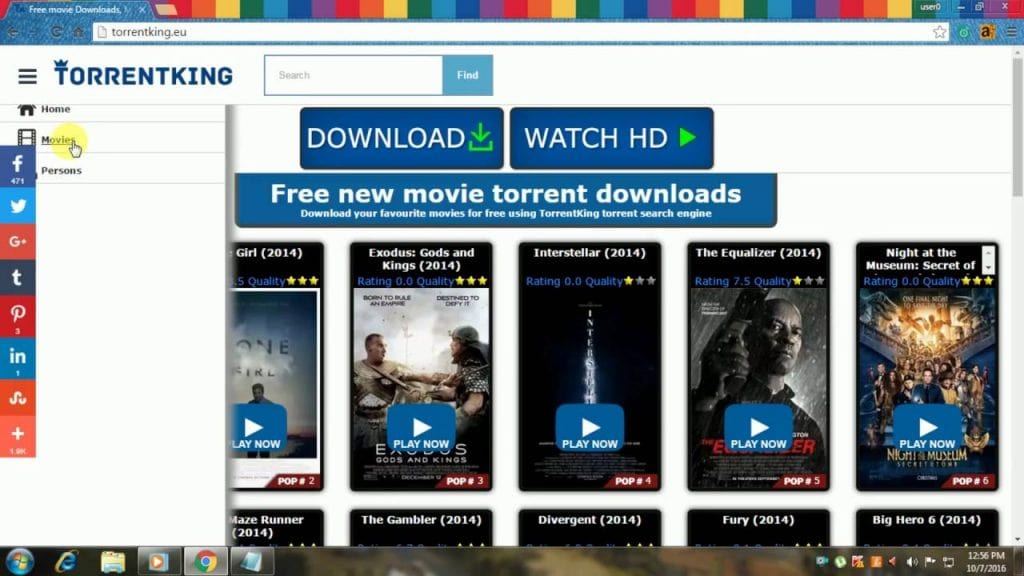Screen dimensions: 1024x576
Task: Share on Pinterest
Action: point(18,316)
